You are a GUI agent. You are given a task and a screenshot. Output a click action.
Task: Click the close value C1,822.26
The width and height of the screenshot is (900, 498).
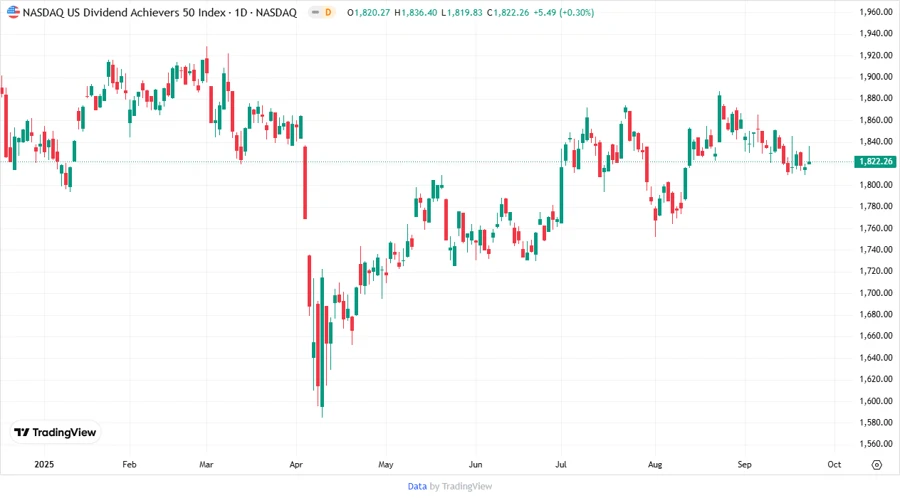click(x=508, y=12)
